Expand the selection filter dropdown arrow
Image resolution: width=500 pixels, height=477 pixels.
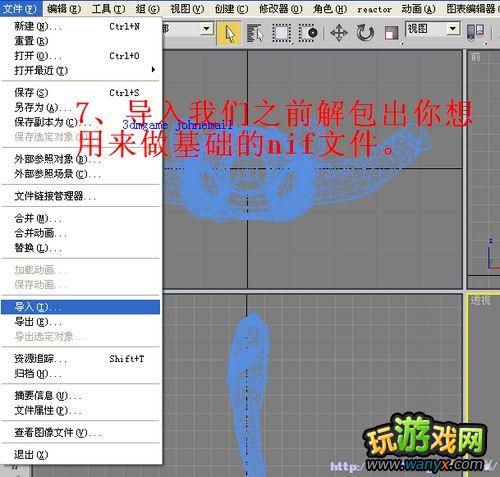(207, 29)
